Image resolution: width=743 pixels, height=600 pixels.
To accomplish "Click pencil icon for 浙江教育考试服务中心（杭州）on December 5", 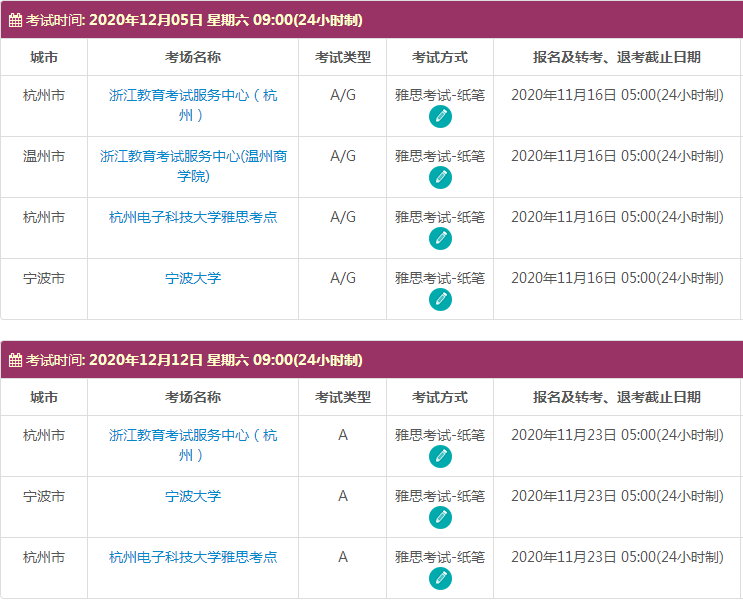I will coord(440,117).
